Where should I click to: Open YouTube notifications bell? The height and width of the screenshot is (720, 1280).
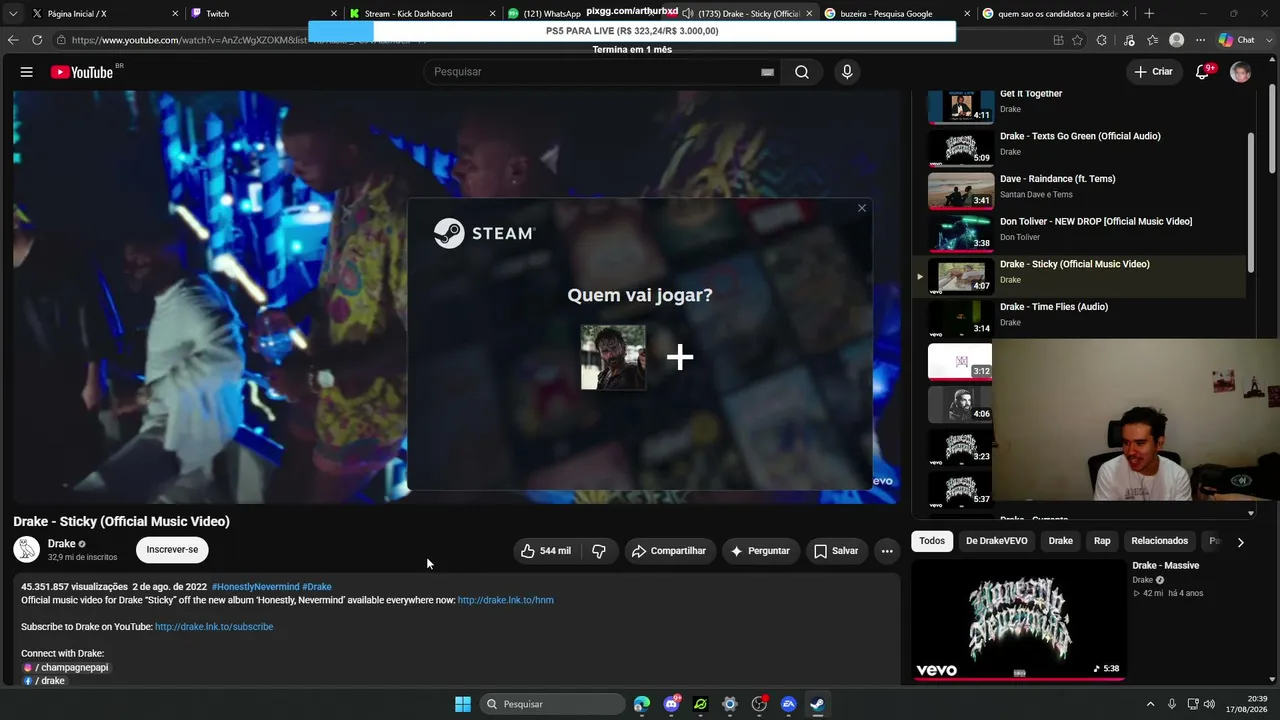(x=1203, y=72)
